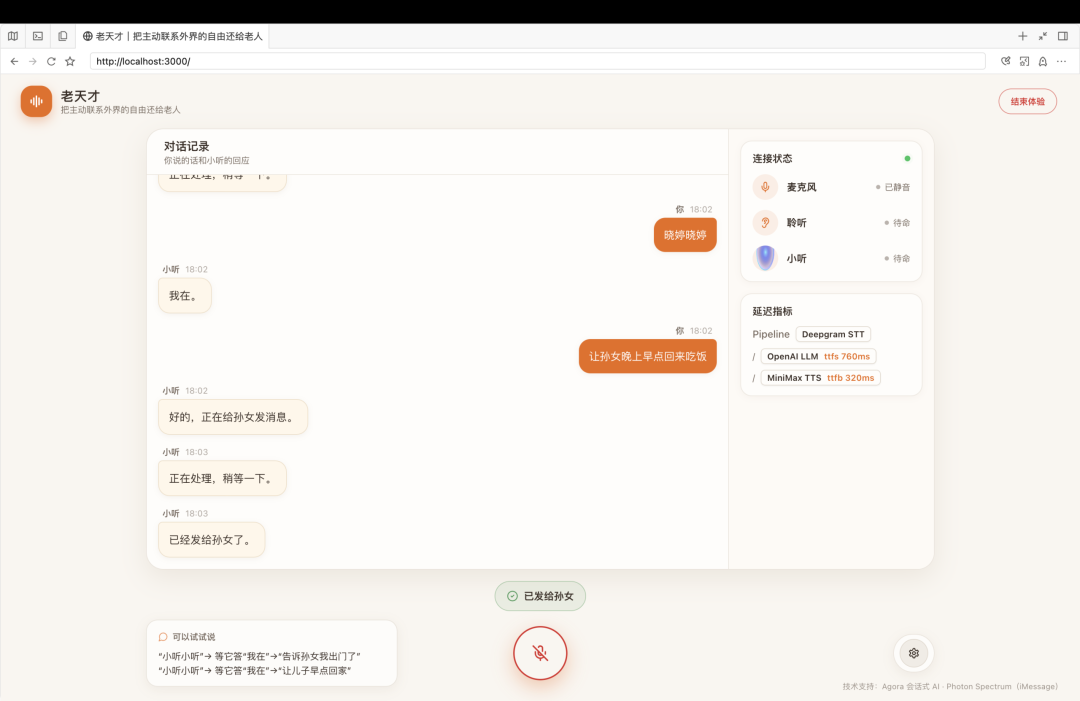1080x701 pixels.
Task: Click the OpenAI LLM ttfs 760ms chip
Action: click(818, 356)
